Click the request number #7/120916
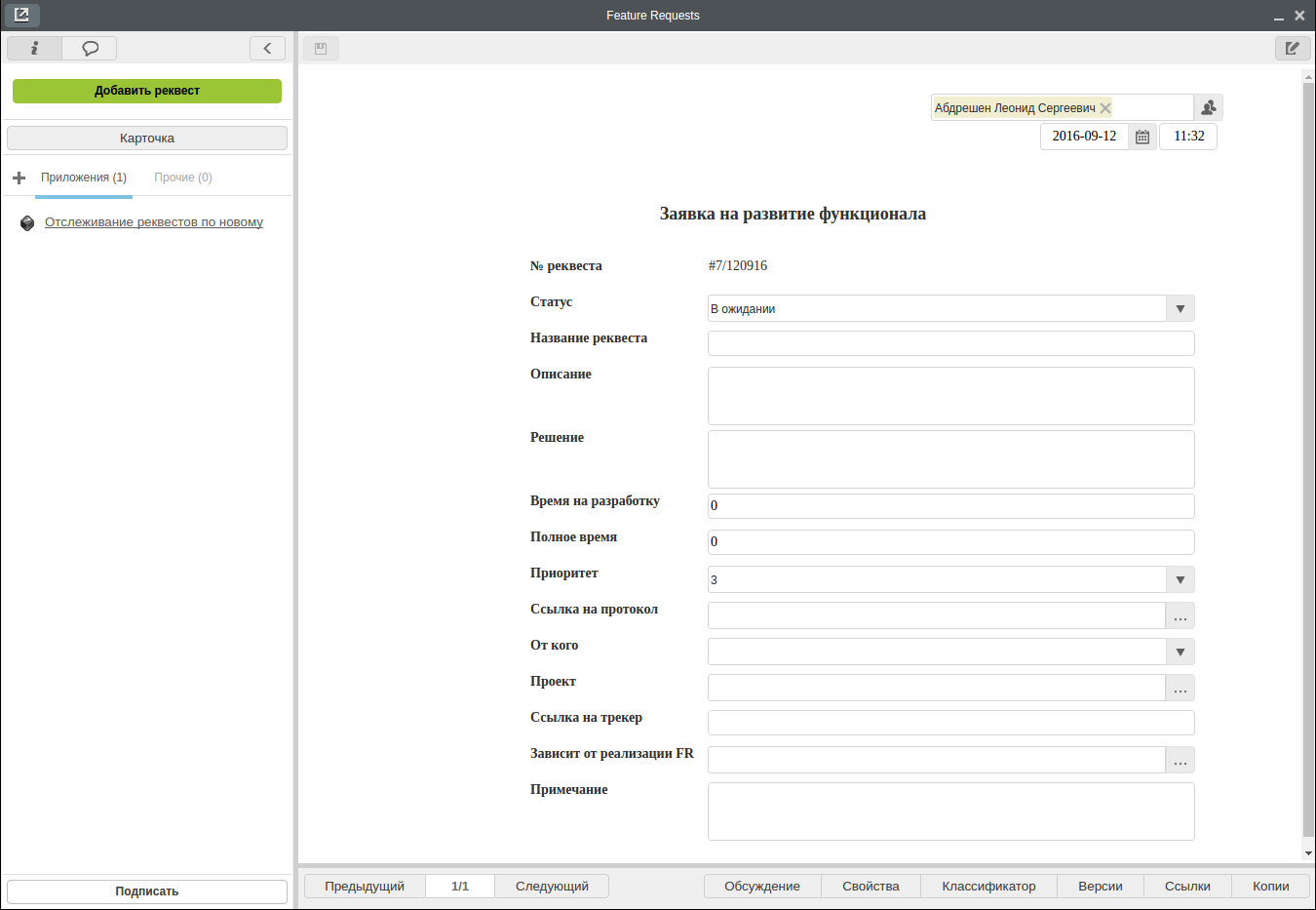 [738, 265]
